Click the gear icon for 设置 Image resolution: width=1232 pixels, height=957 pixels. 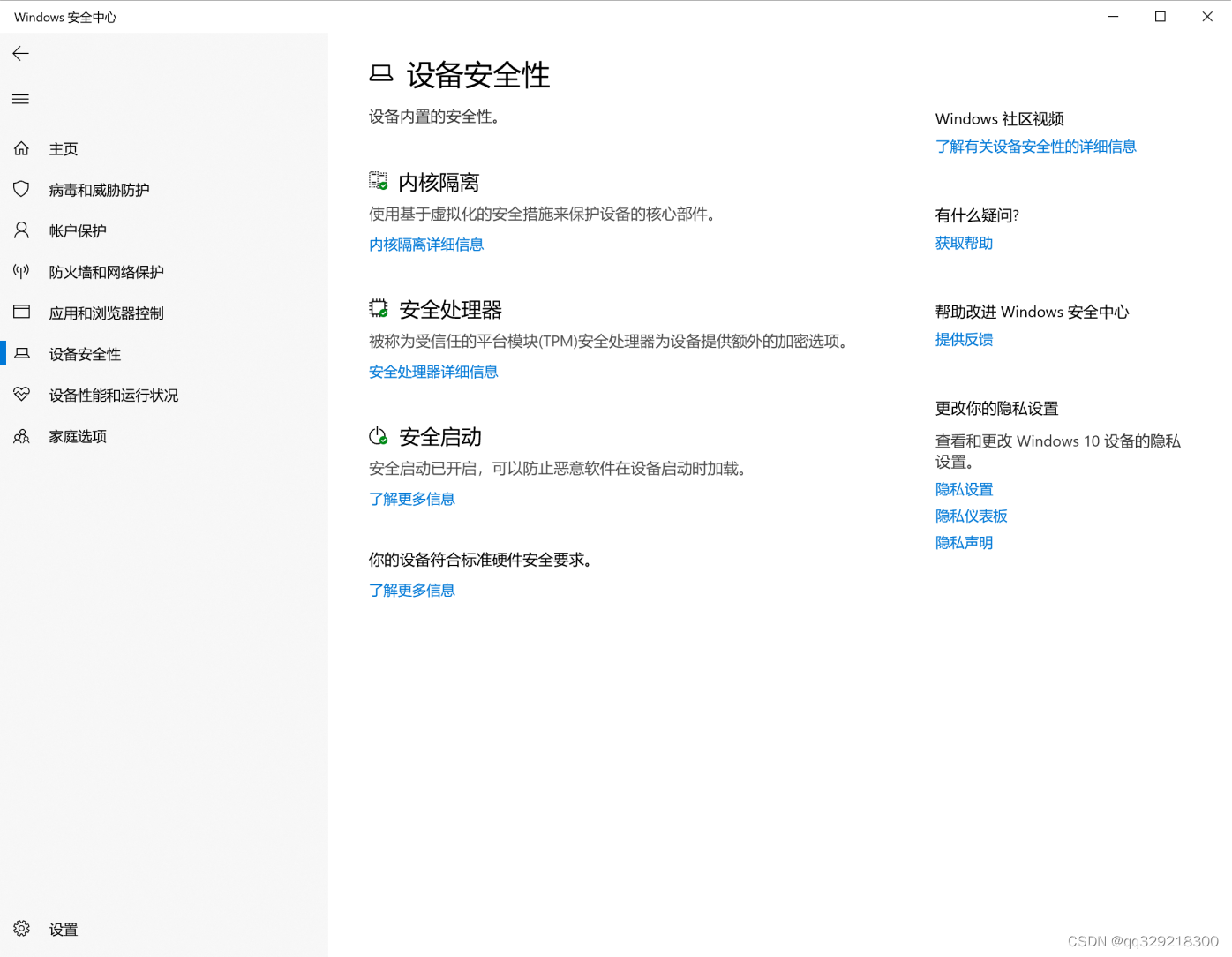point(21,929)
